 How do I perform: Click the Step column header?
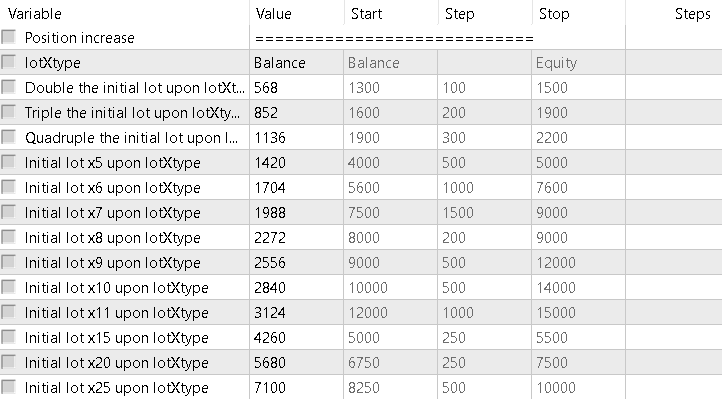click(x=484, y=13)
